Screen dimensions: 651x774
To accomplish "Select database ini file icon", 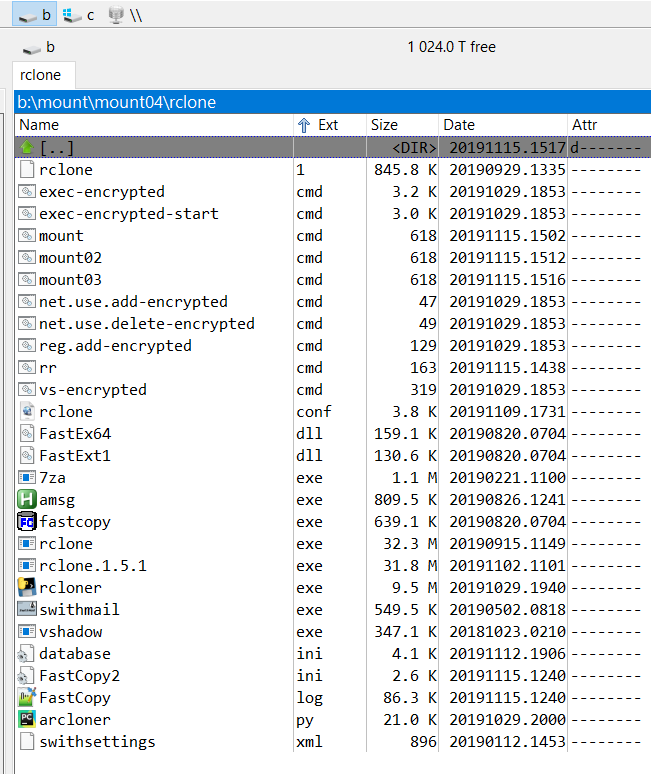I will click(x=26, y=654).
